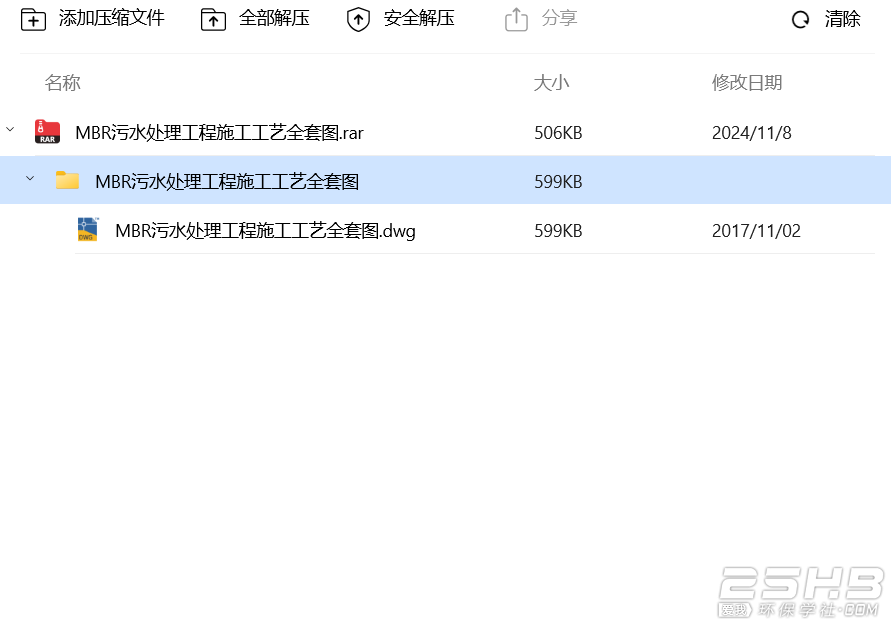Select 安全解压 option
891x624 pixels.
[x=419, y=18]
